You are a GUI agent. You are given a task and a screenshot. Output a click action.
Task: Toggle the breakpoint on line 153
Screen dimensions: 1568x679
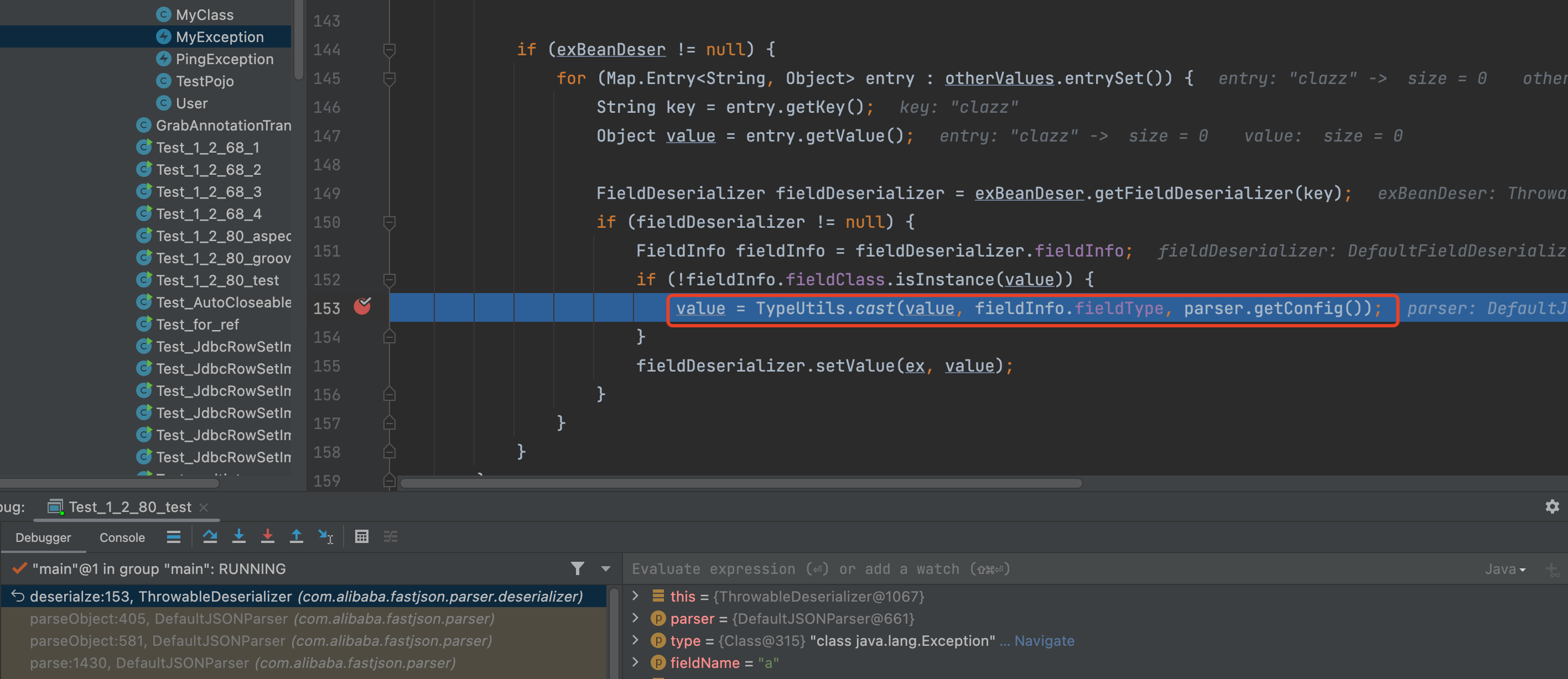(x=362, y=307)
